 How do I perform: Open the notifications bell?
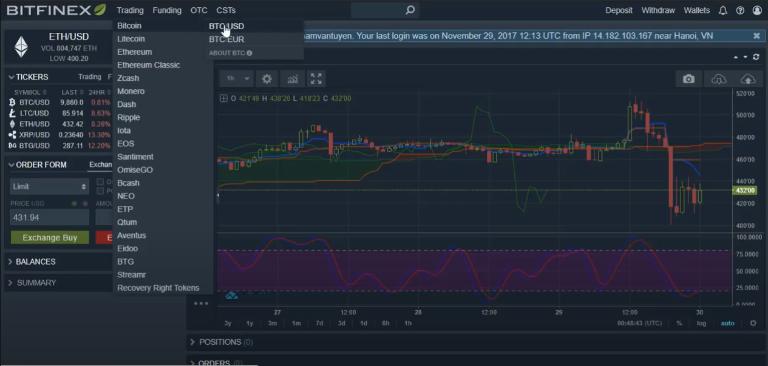click(x=722, y=10)
